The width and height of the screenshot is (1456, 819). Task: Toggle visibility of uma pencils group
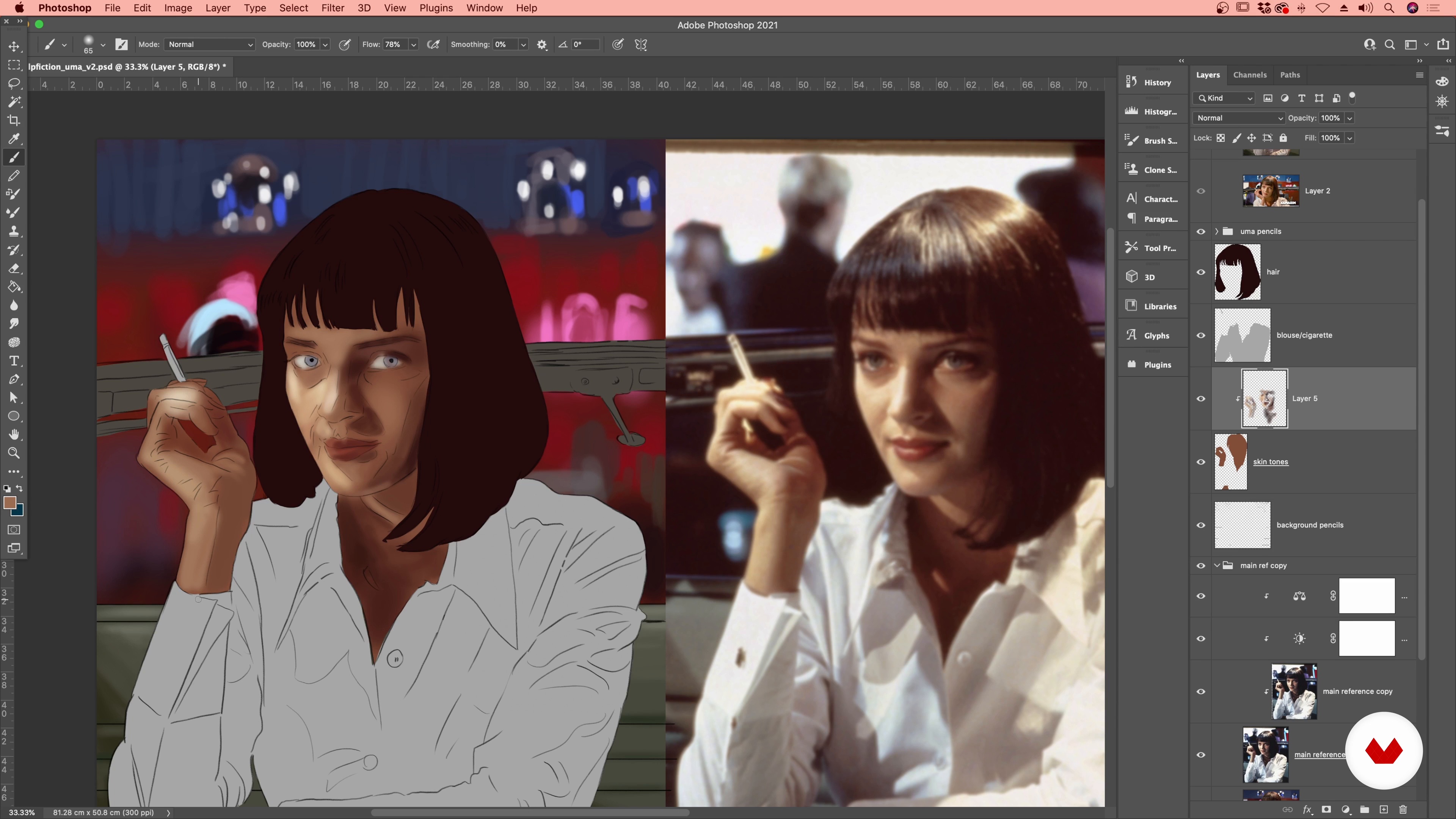point(1201,231)
